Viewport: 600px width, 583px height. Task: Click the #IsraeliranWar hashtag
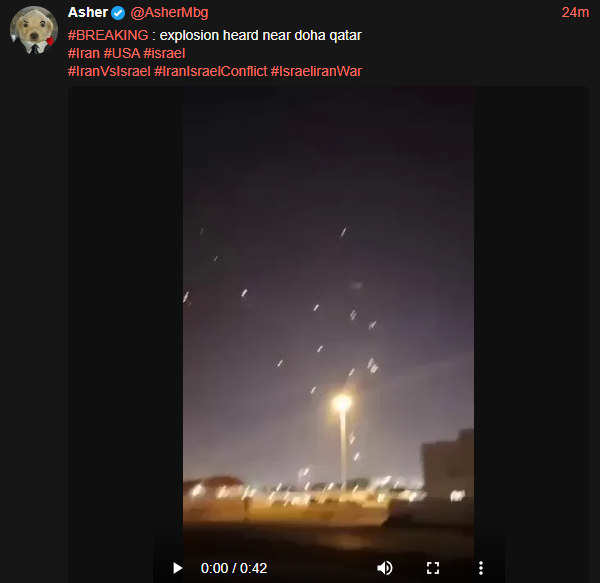point(316,71)
